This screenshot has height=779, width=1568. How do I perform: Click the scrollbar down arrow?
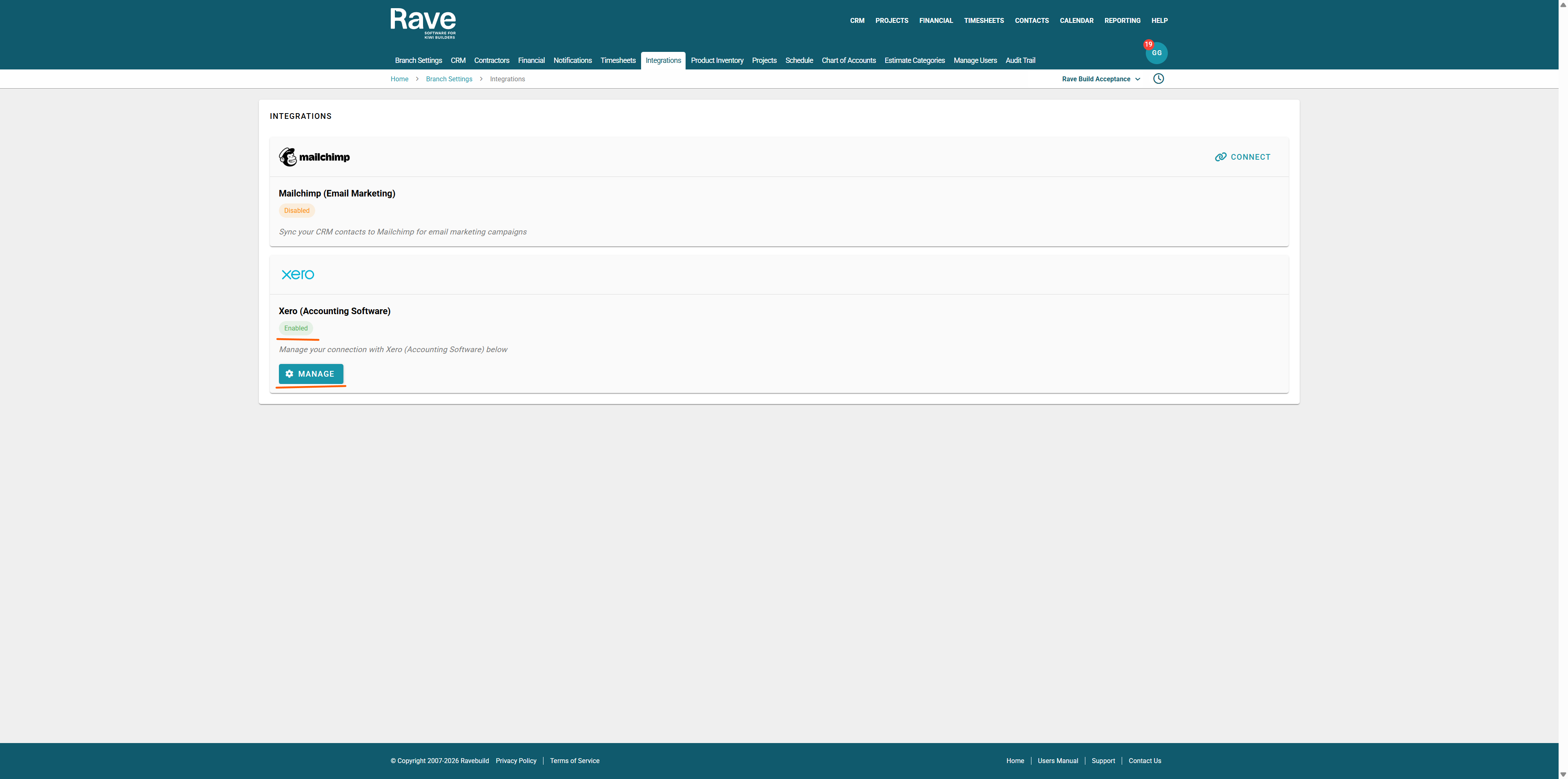click(x=1563, y=775)
